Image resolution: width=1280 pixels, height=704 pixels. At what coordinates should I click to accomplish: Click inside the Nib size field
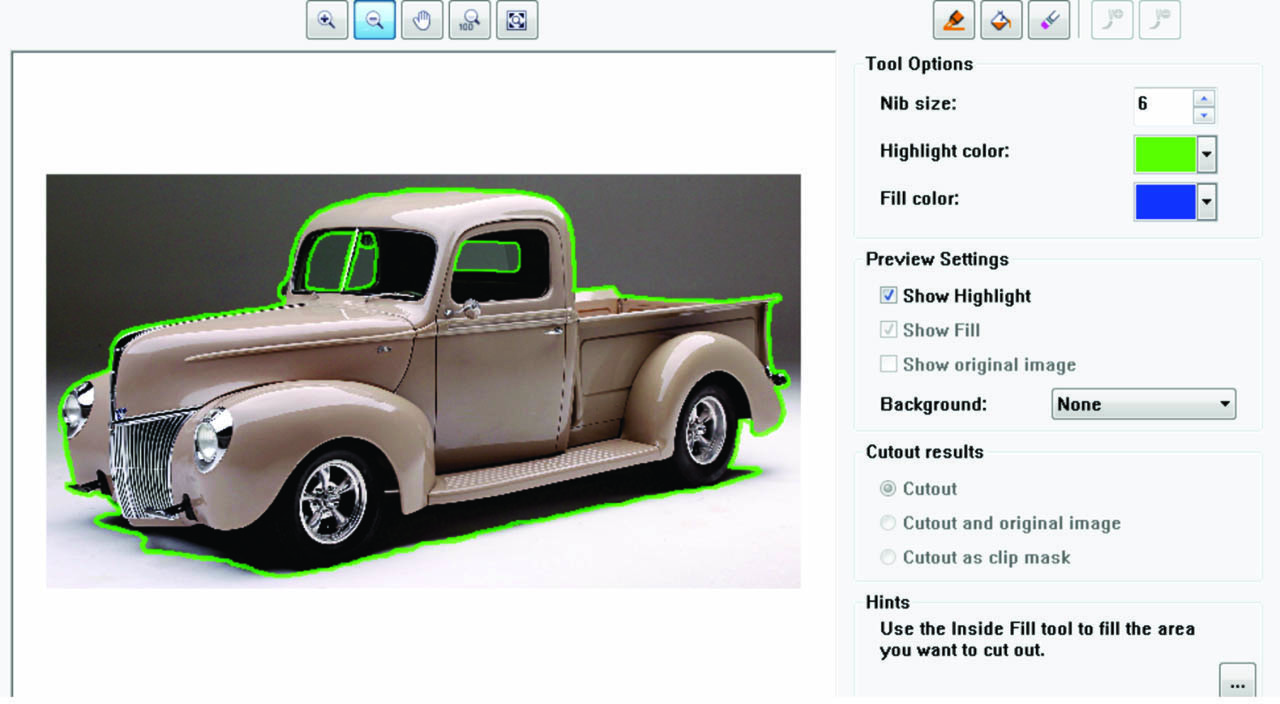[x=1160, y=106]
